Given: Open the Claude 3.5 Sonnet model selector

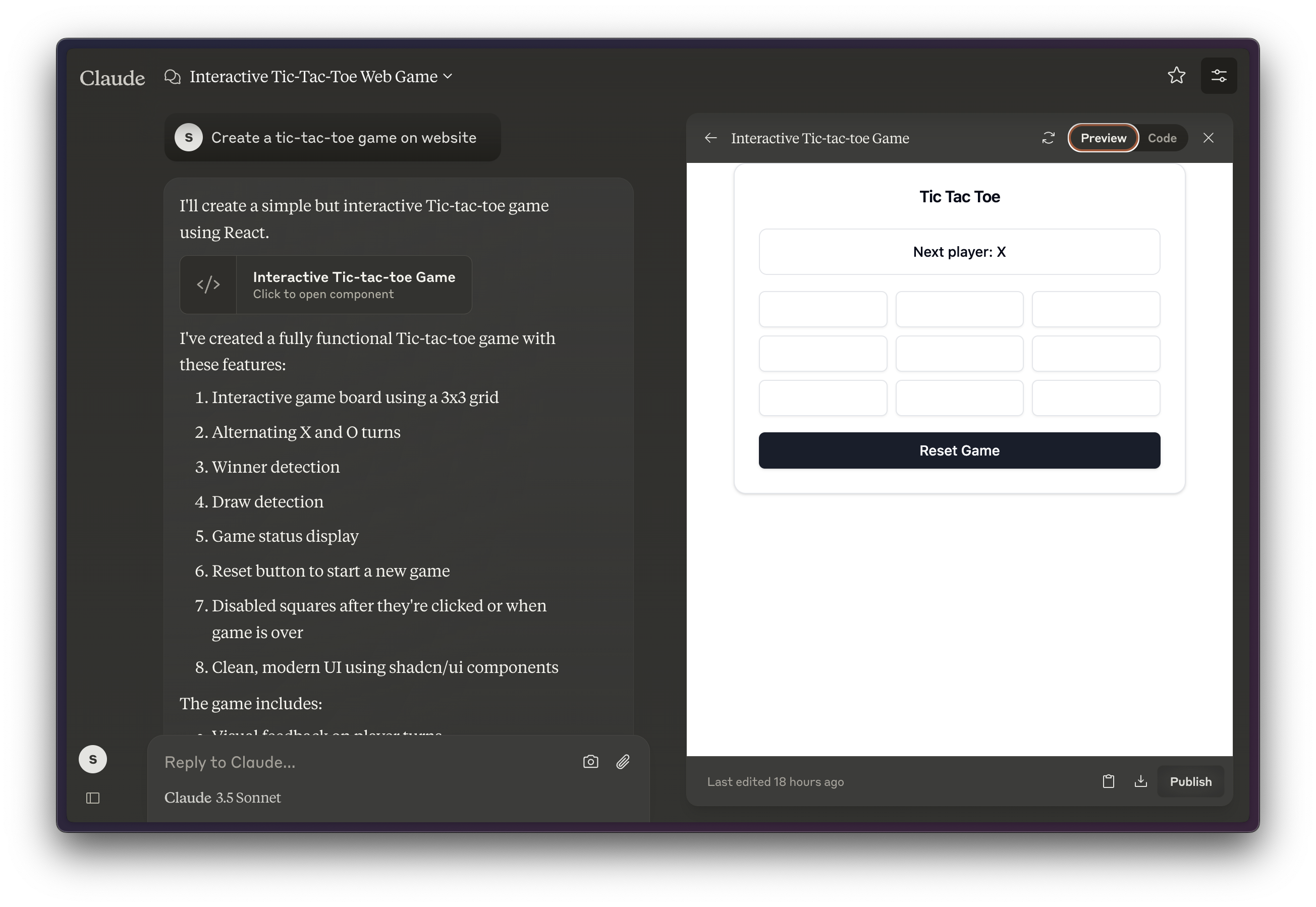Looking at the screenshot, I should (x=222, y=798).
